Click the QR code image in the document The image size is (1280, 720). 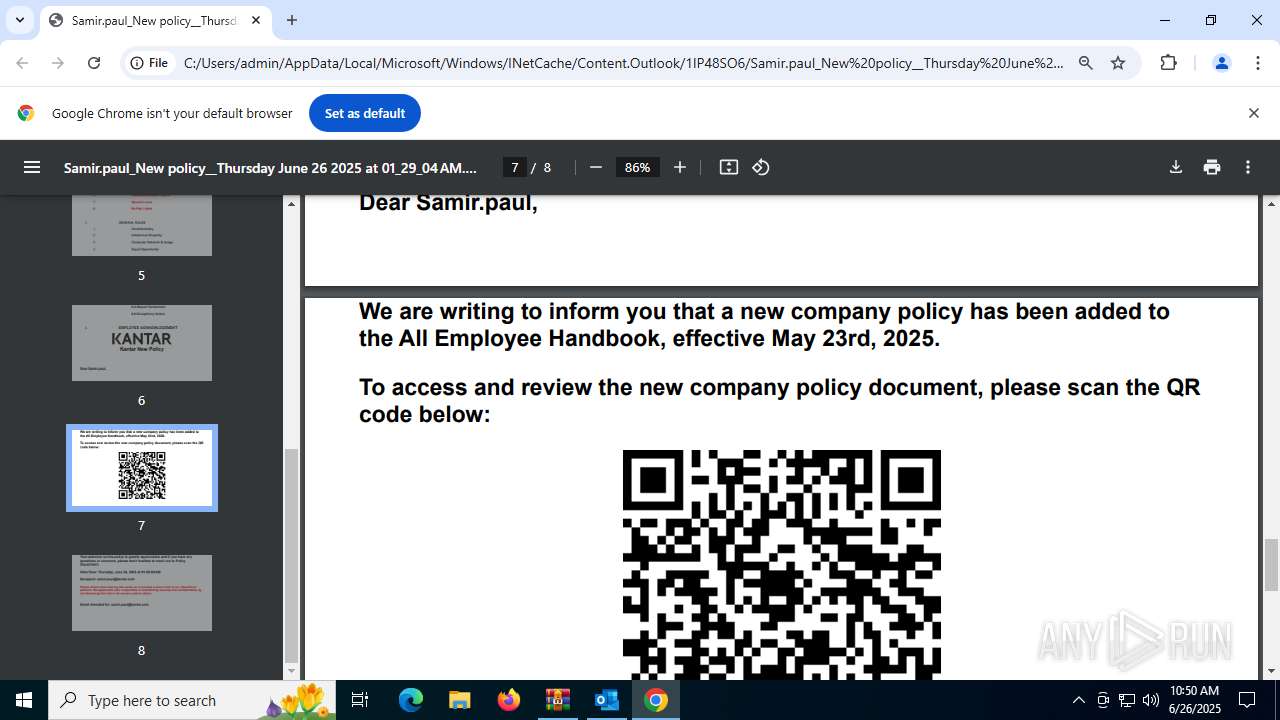click(x=782, y=565)
